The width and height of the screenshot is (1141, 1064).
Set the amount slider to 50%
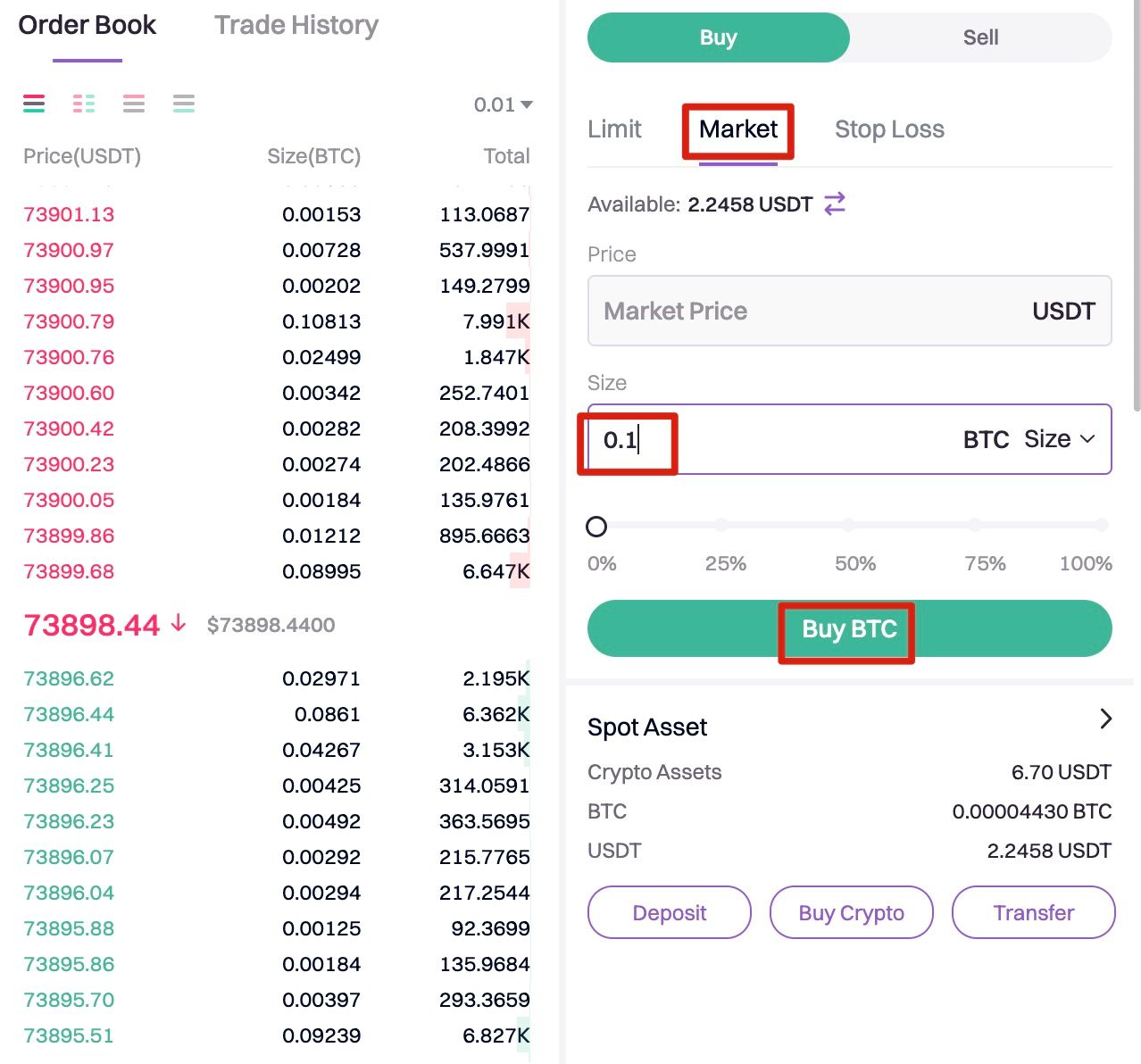(x=849, y=526)
